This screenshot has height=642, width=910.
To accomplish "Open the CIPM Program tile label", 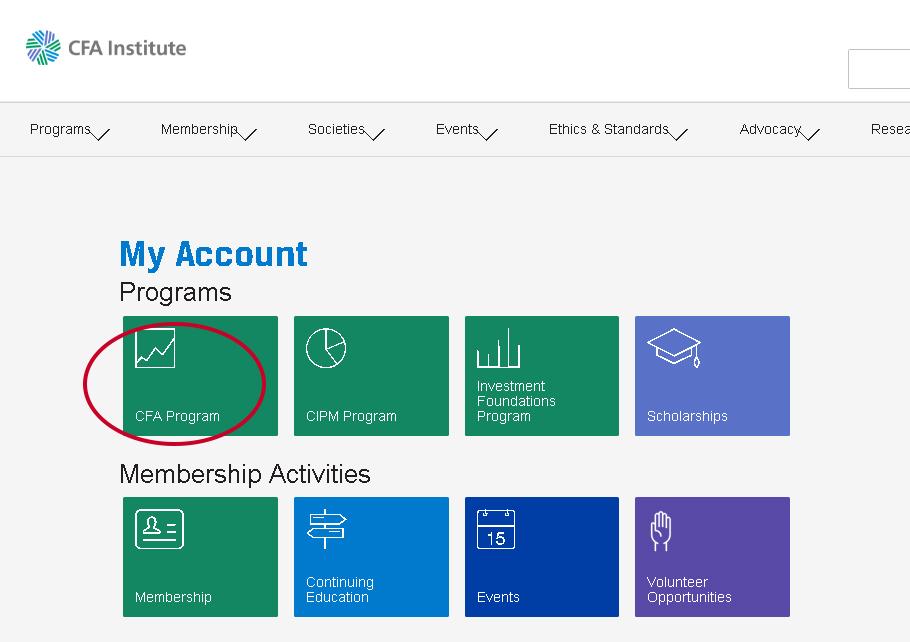I will tap(351, 416).
